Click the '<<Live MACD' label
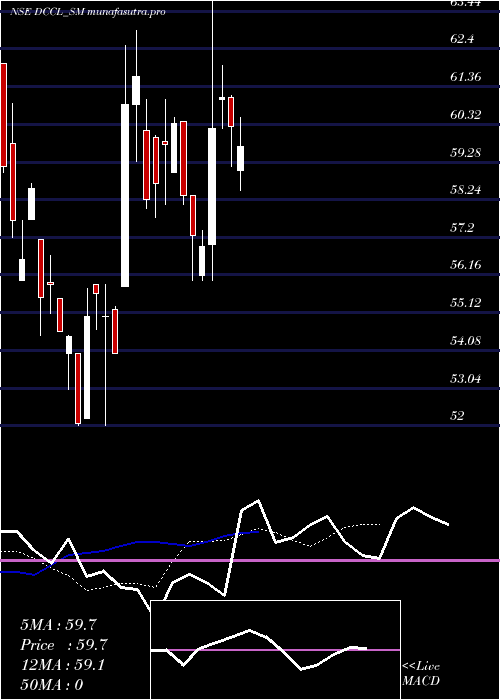 pos(421,673)
